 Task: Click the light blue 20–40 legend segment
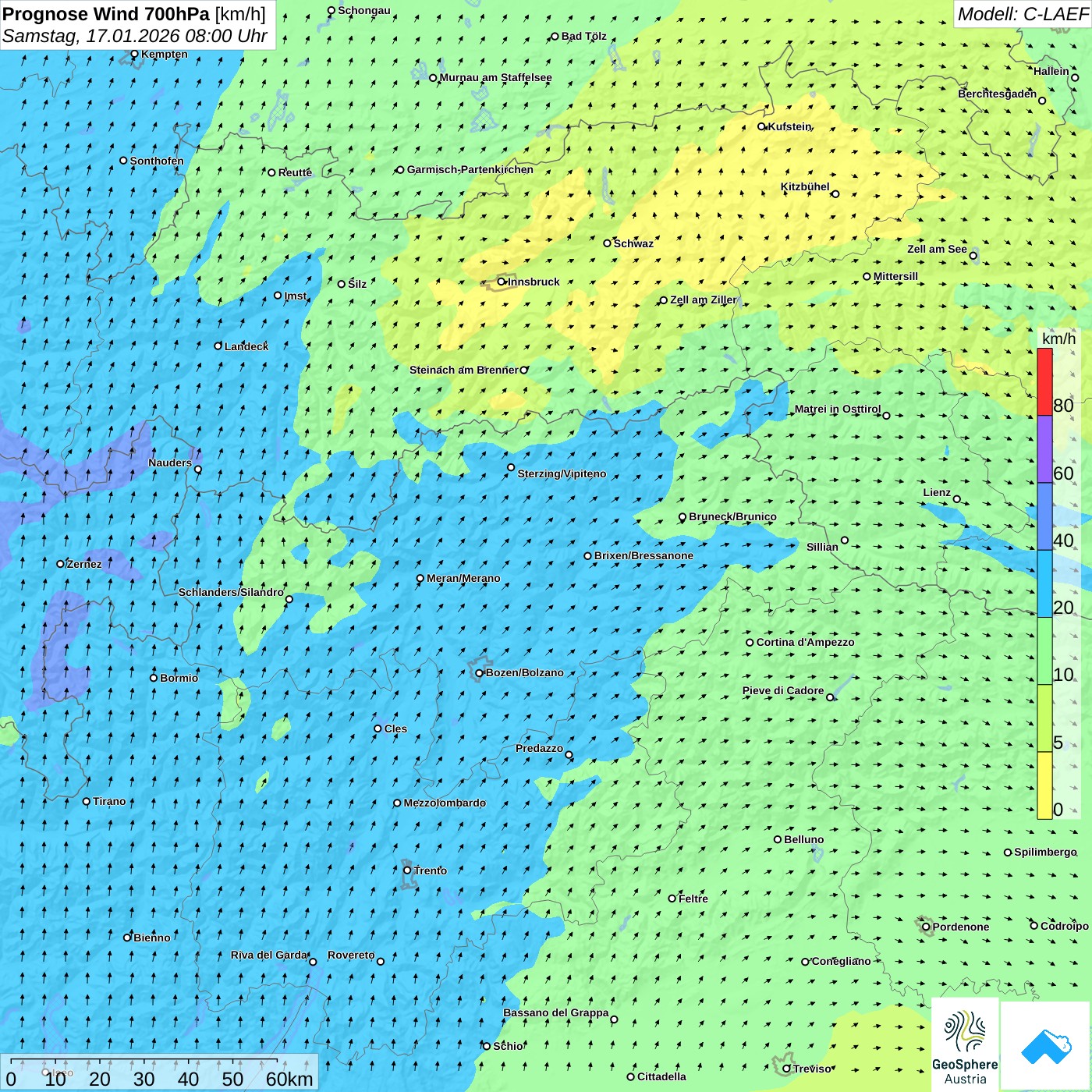point(1044,583)
